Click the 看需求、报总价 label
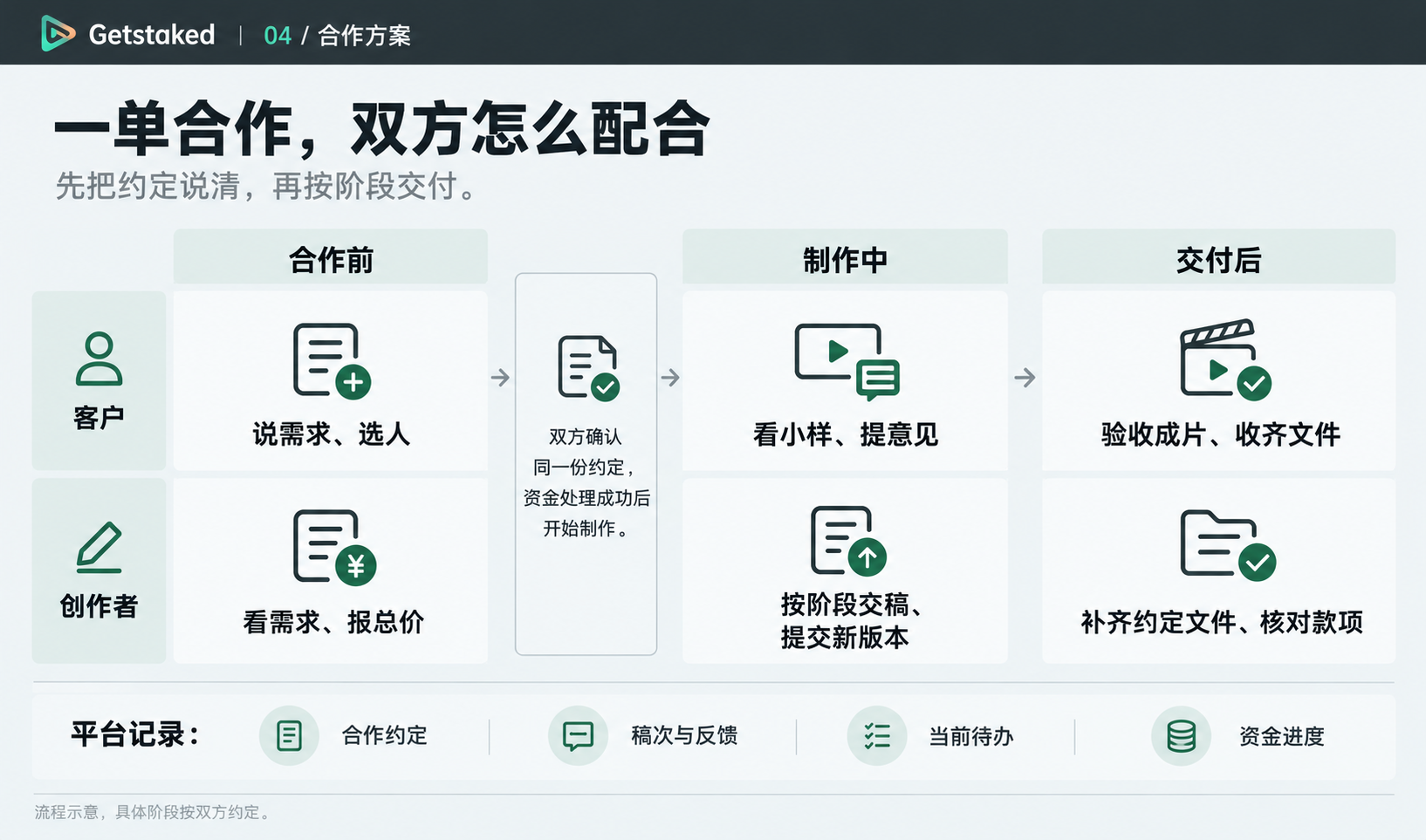Screen dimensions: 1426x840 (333, 622)
